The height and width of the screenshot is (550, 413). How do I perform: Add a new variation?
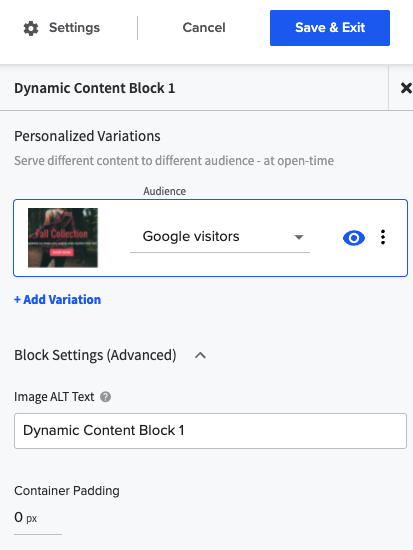(x=58, y=300)
